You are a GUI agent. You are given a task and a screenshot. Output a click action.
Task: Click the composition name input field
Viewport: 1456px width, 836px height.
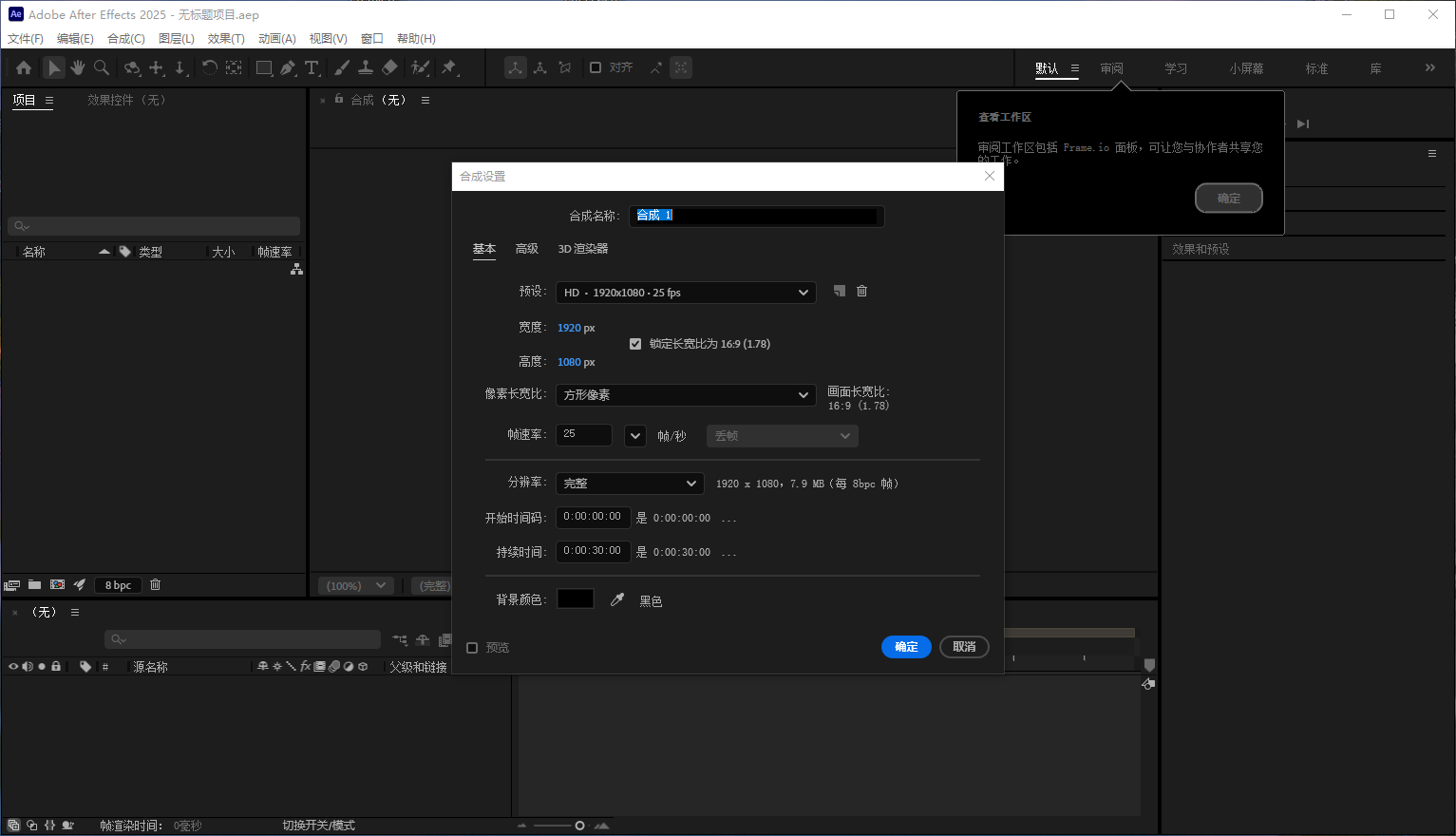[756, 216]
